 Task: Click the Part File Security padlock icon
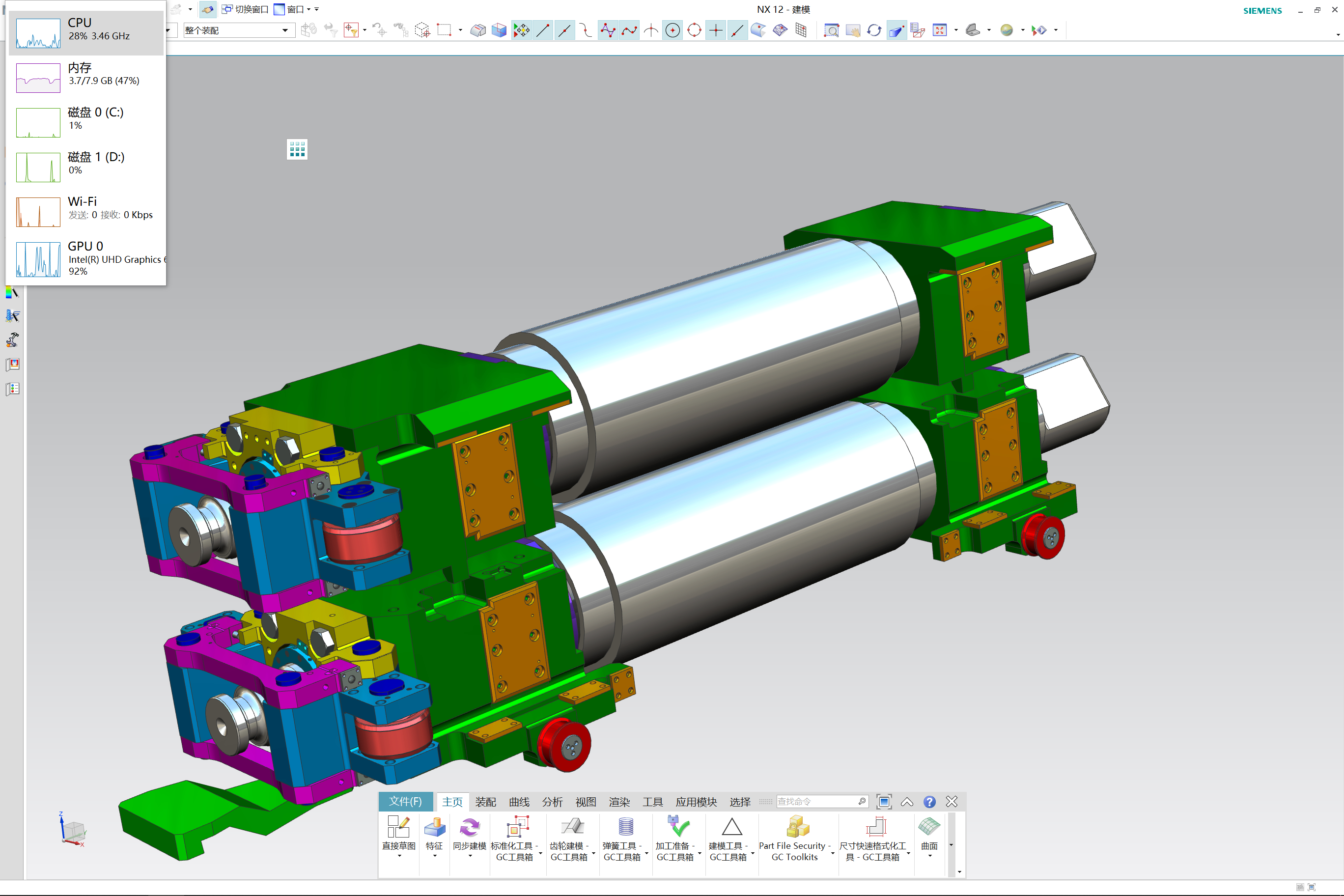click(x=797, y=827)
